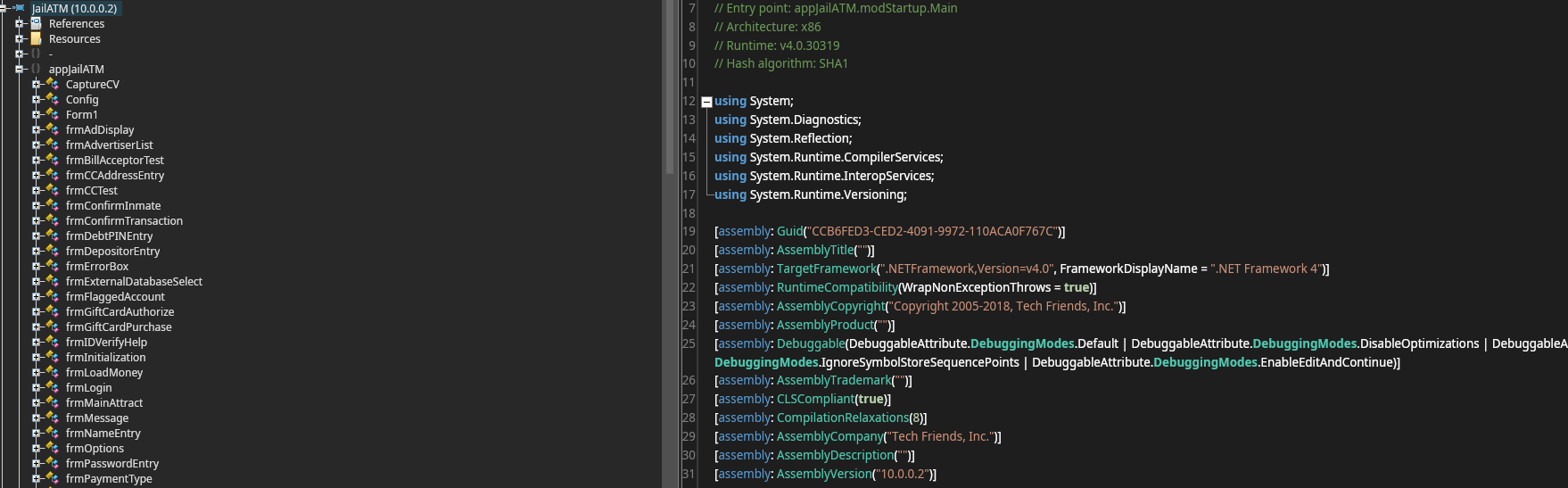Click the frmErrorBox class icon

[x=53, y=266]
